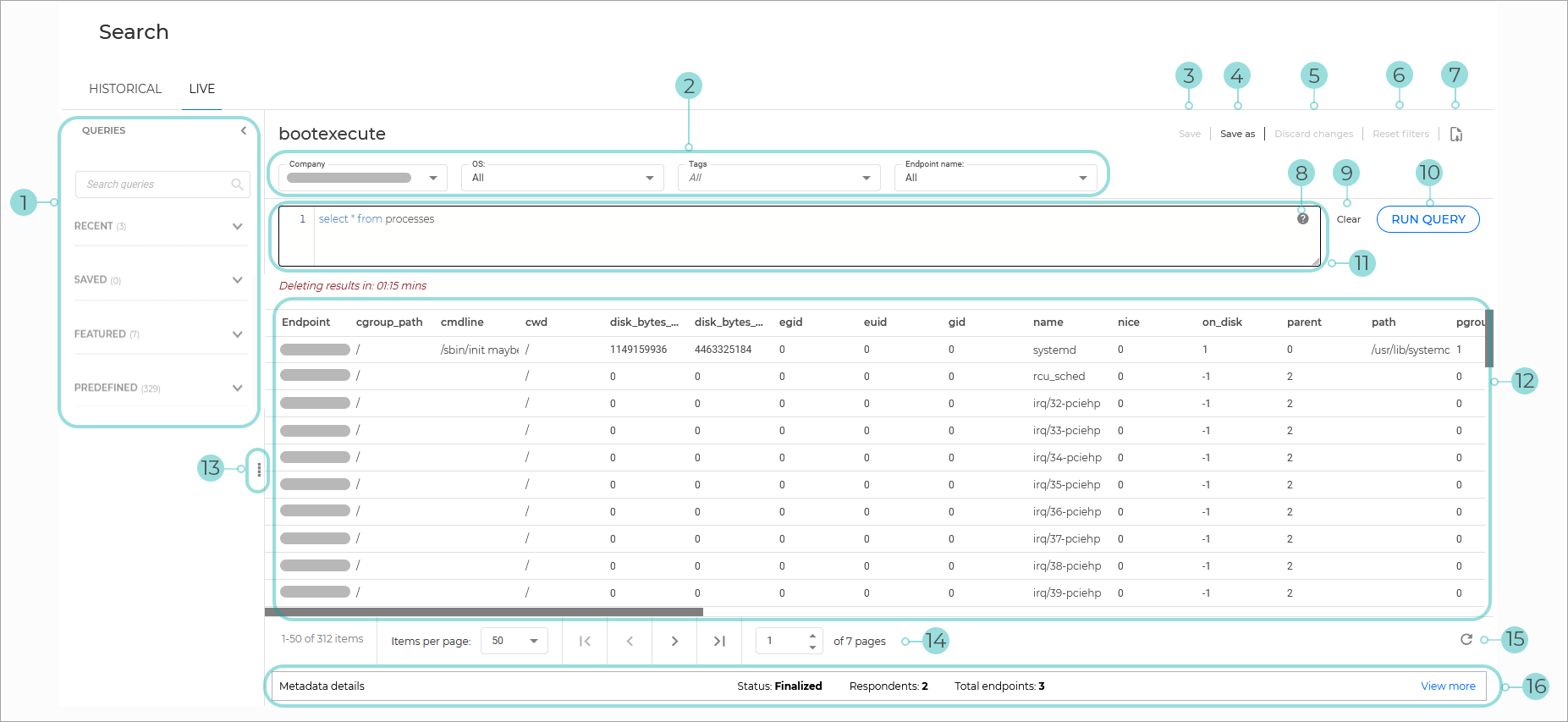Select the irq/35-pciehp cell
This screenshot has height=722, width=1568.
1066,485
